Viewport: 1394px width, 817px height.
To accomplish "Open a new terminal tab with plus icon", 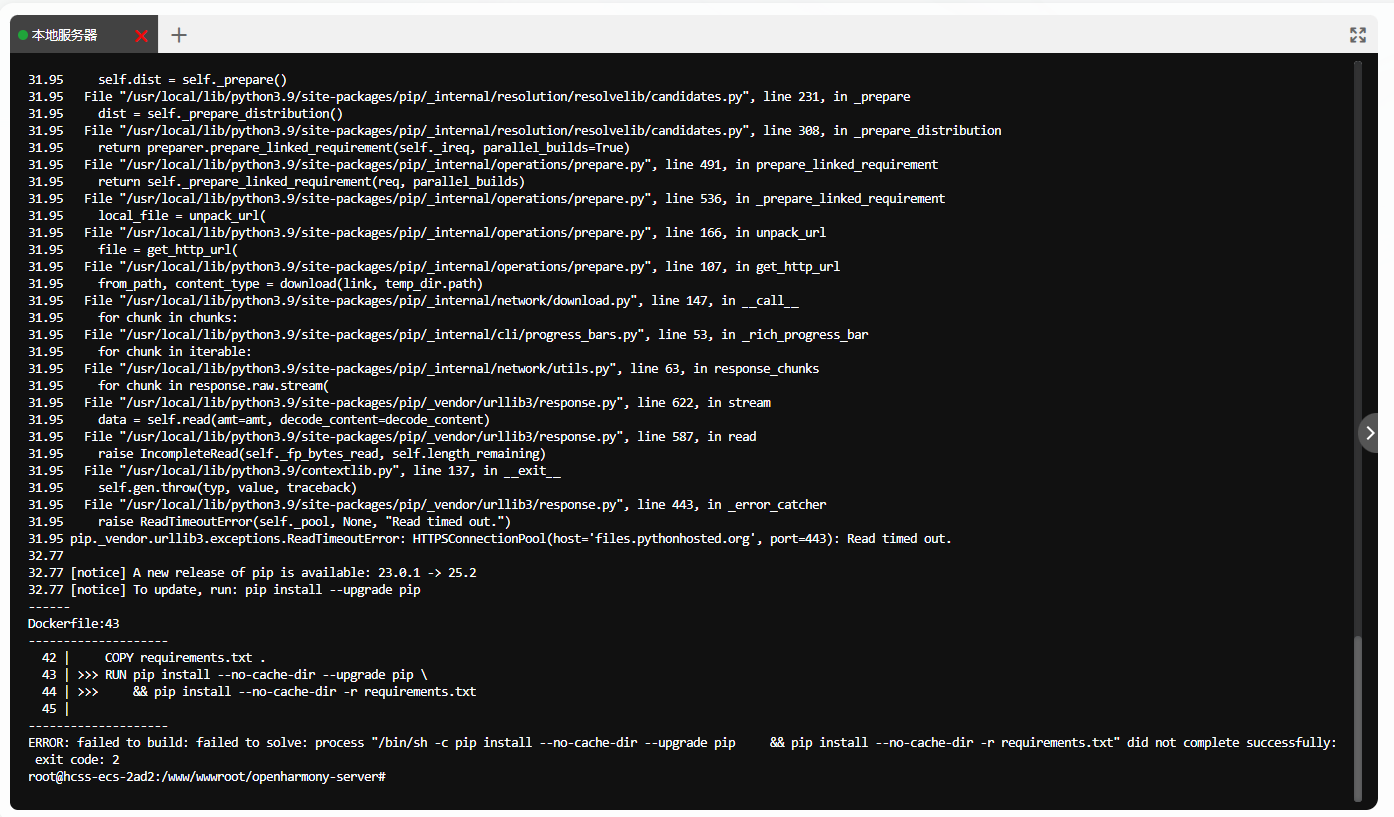I will pos(179,35).
